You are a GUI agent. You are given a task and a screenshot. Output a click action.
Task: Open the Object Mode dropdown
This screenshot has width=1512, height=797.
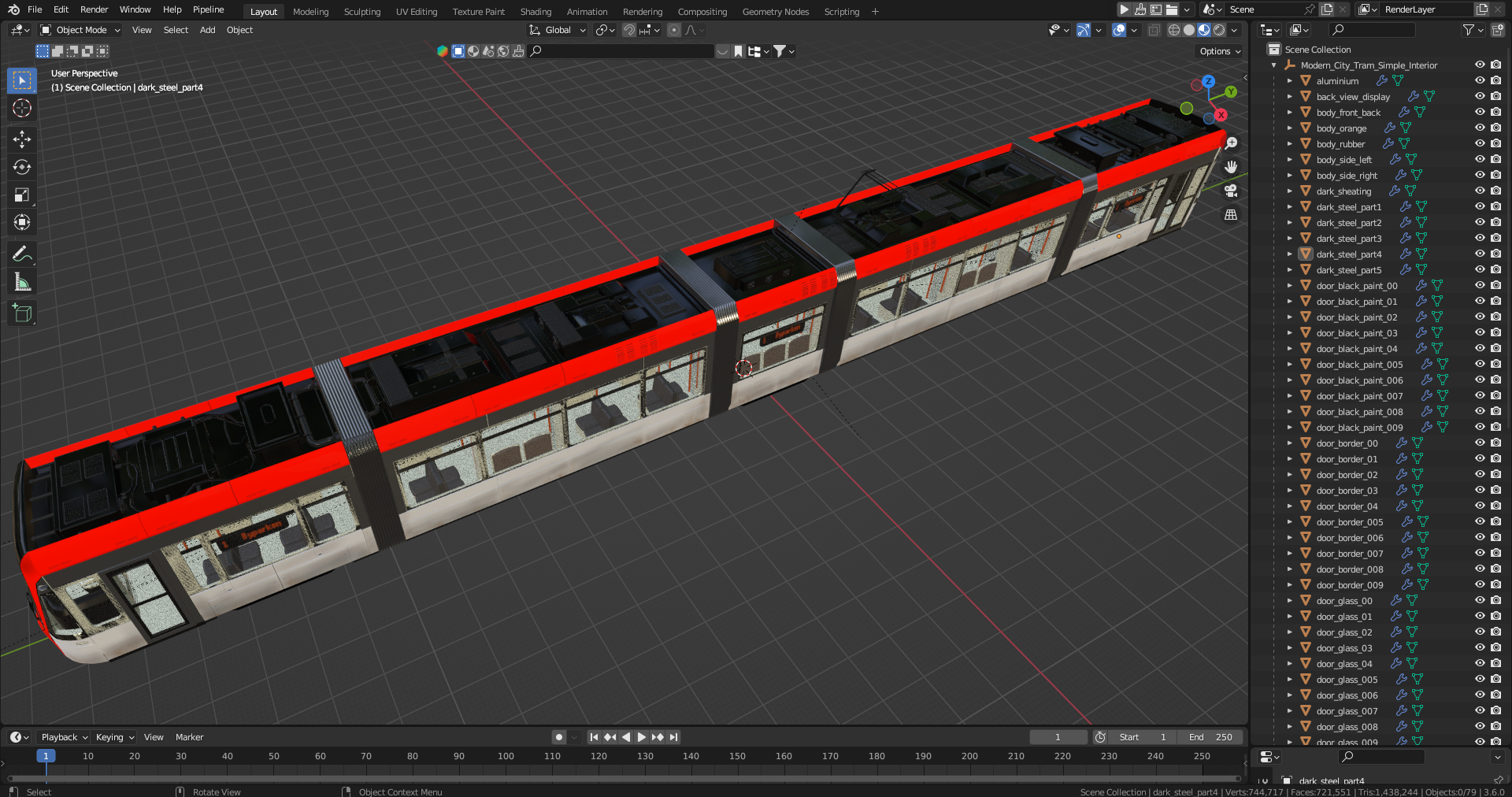[x=80, y=30]
